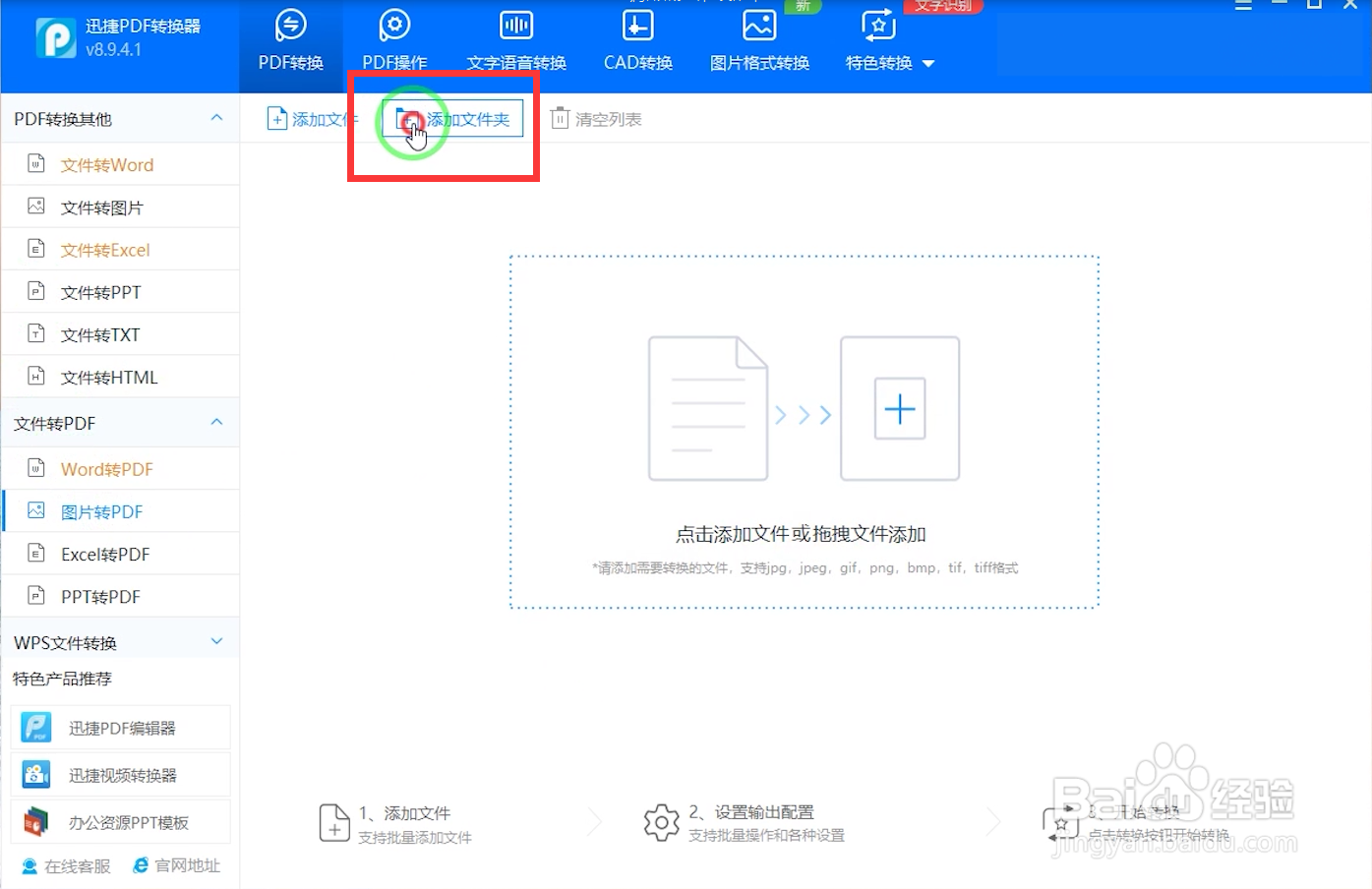The height and width of the screenshot is (889, 1372).
Task: Open 办公资源PPT模板 product recommendation
Action: click(121, 822)
